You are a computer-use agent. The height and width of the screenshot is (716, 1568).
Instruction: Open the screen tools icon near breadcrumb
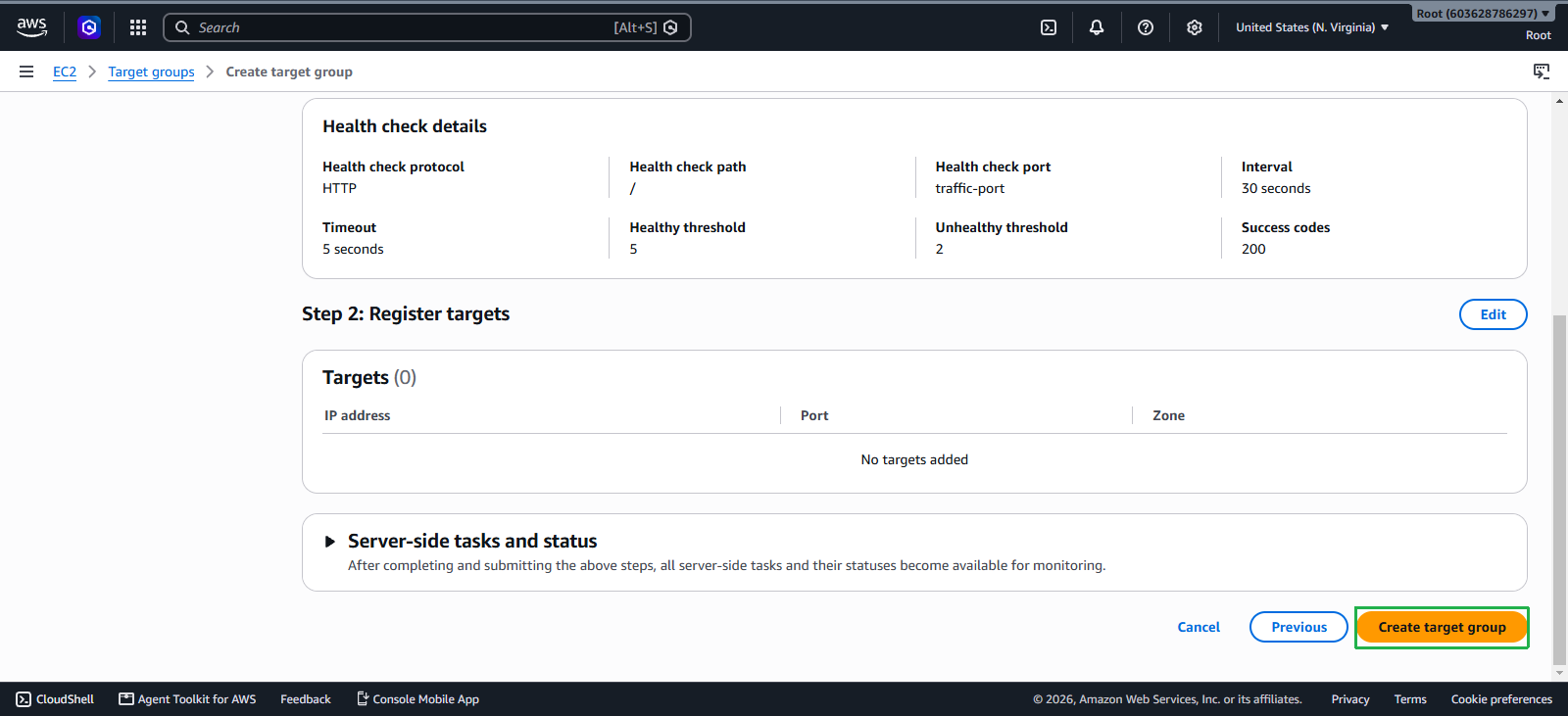(1542, 72)
